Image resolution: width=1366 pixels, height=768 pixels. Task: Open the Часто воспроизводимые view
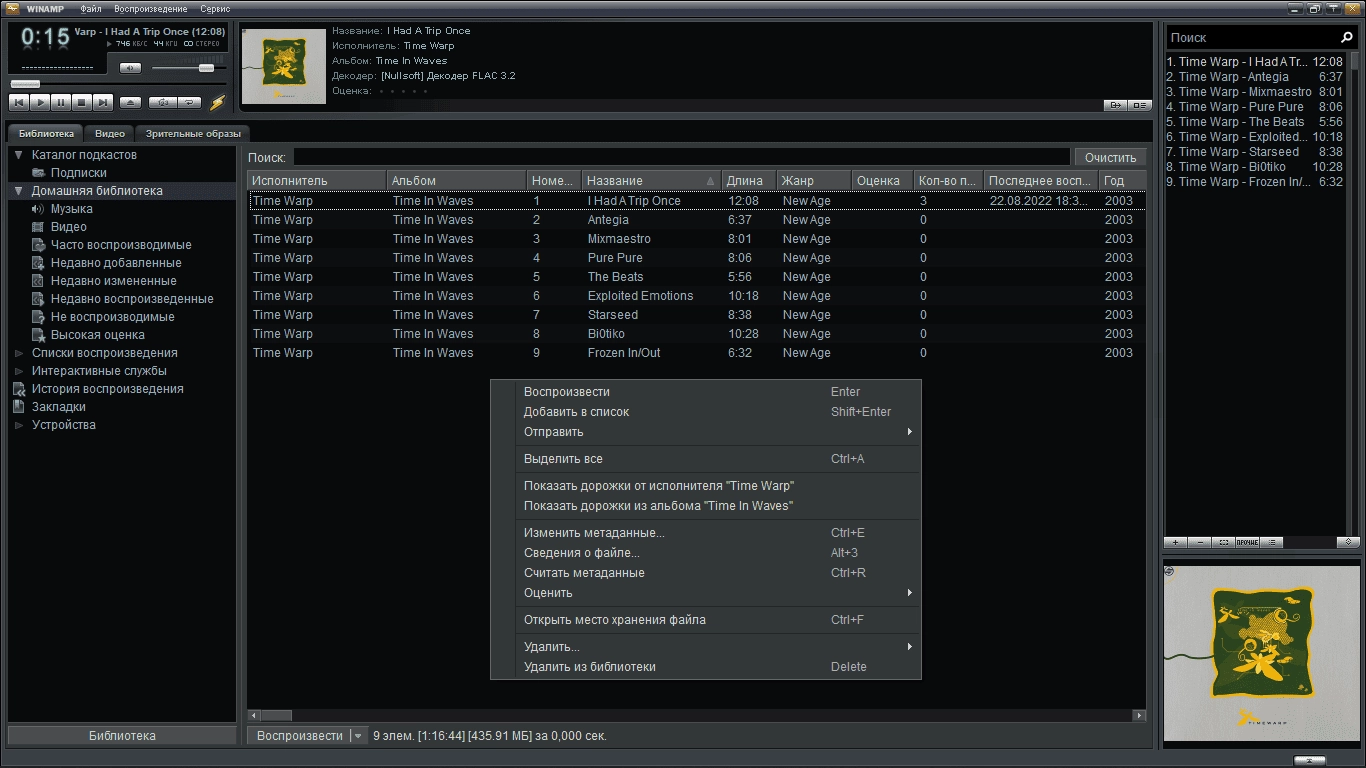(x=121, y=245)
